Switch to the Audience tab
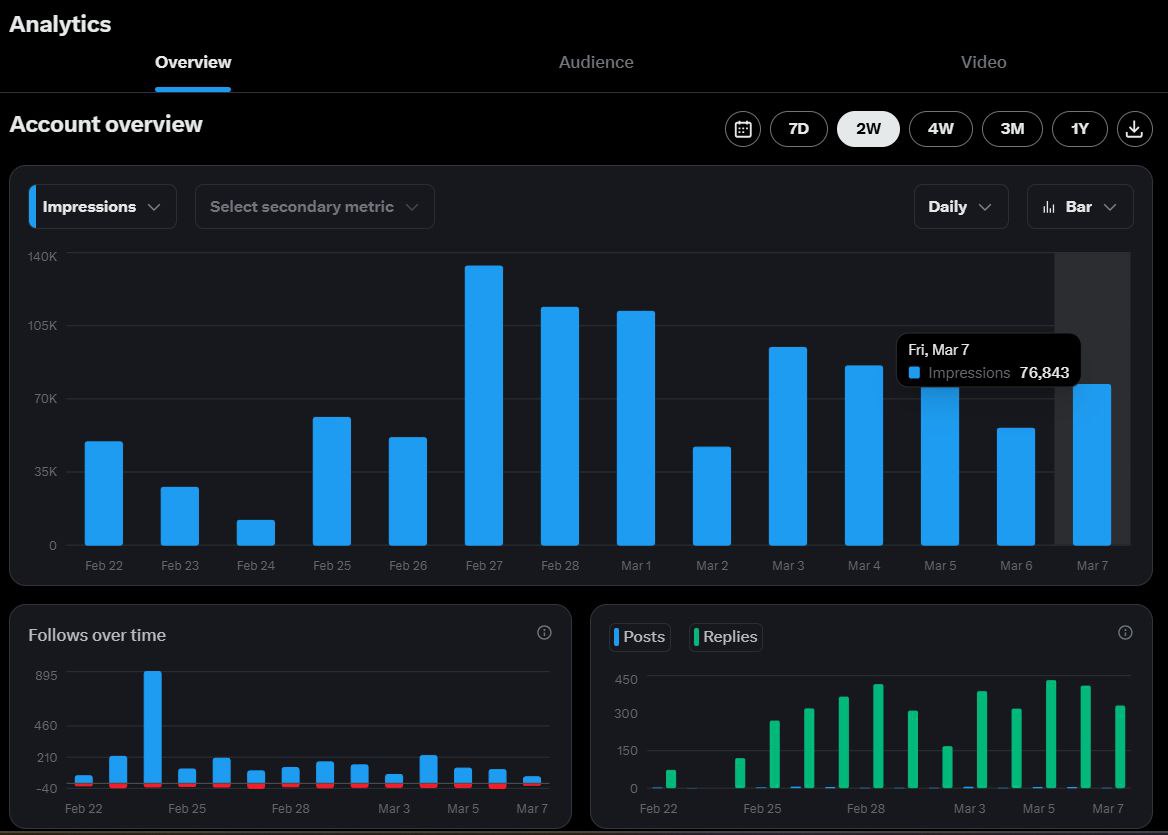The image size is (1168, 835). 596,62
